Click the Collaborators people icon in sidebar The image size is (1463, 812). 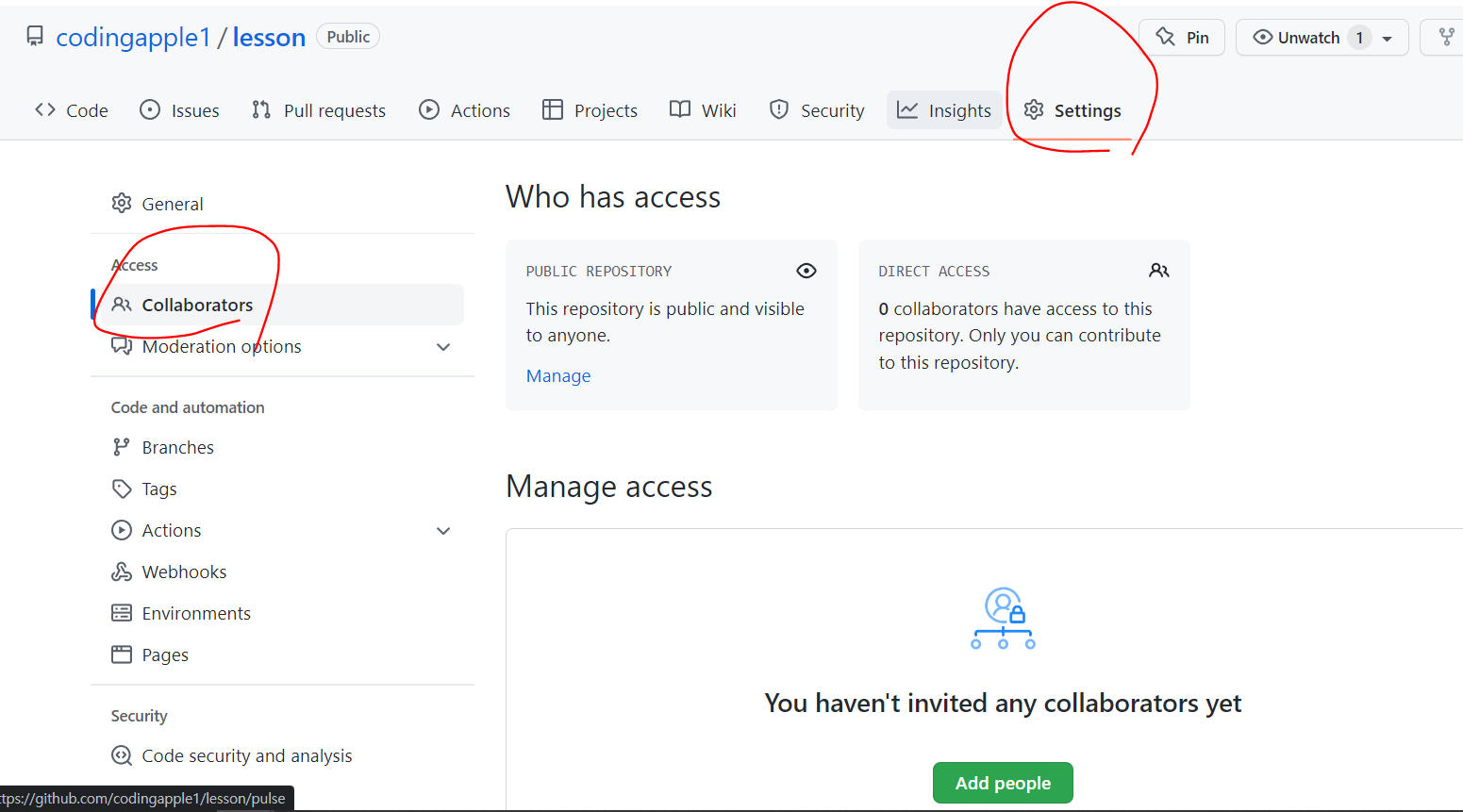pos(122,305)
